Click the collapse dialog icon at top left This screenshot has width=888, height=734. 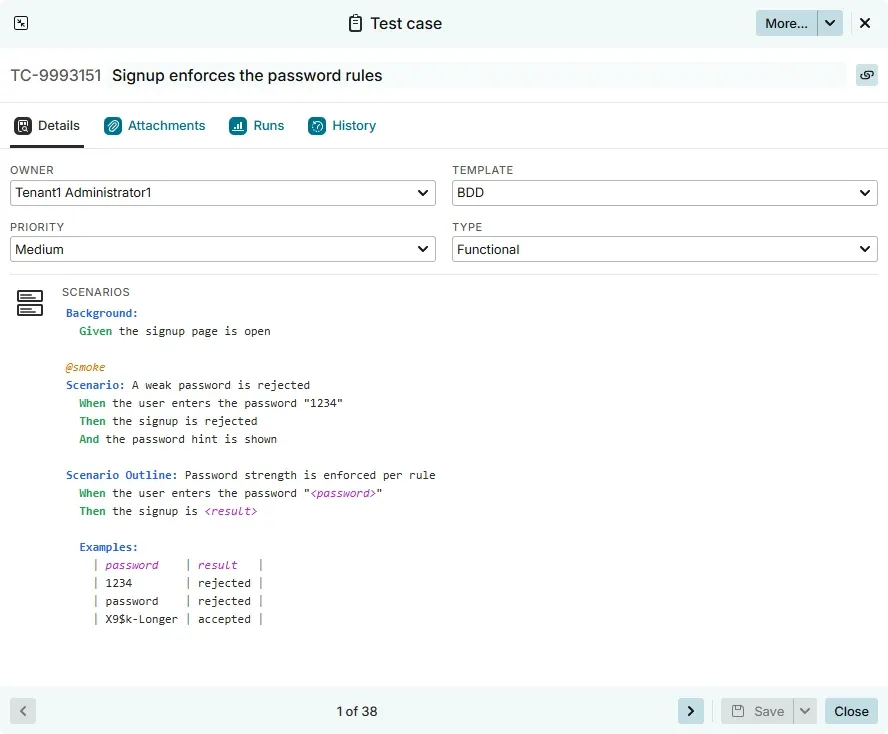pyautogui.click(x=21, y=23)
